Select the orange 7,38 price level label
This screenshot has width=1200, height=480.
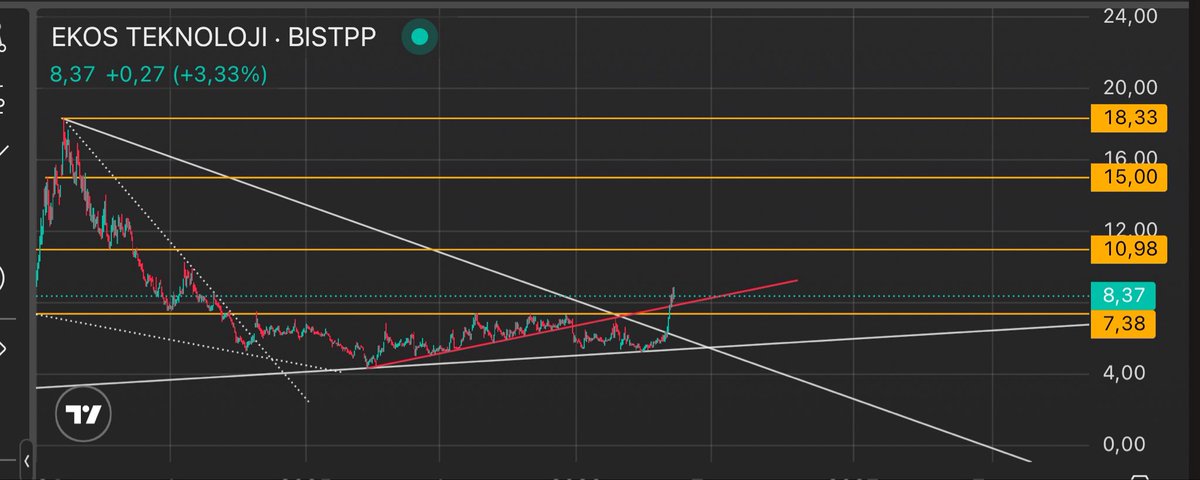(x=1124, y=323)
